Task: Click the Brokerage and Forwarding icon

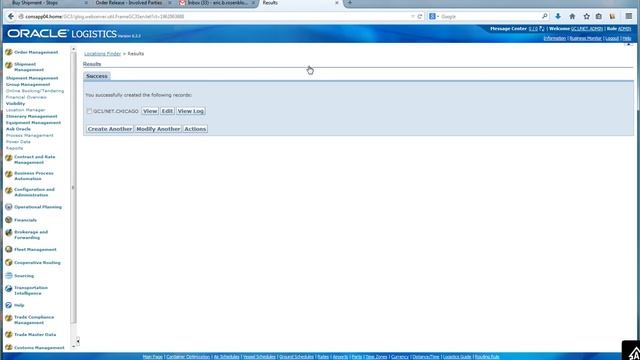Action: coord(9,233)
